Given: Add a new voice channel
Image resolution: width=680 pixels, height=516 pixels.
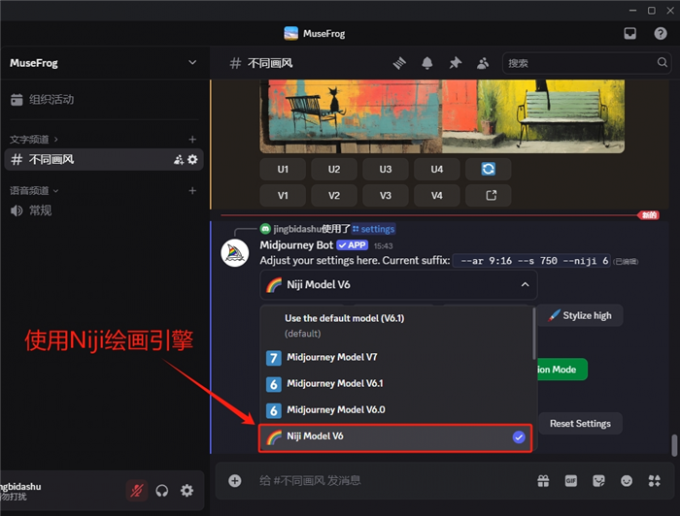Looking at the screenshot, I should pos(193,190).
